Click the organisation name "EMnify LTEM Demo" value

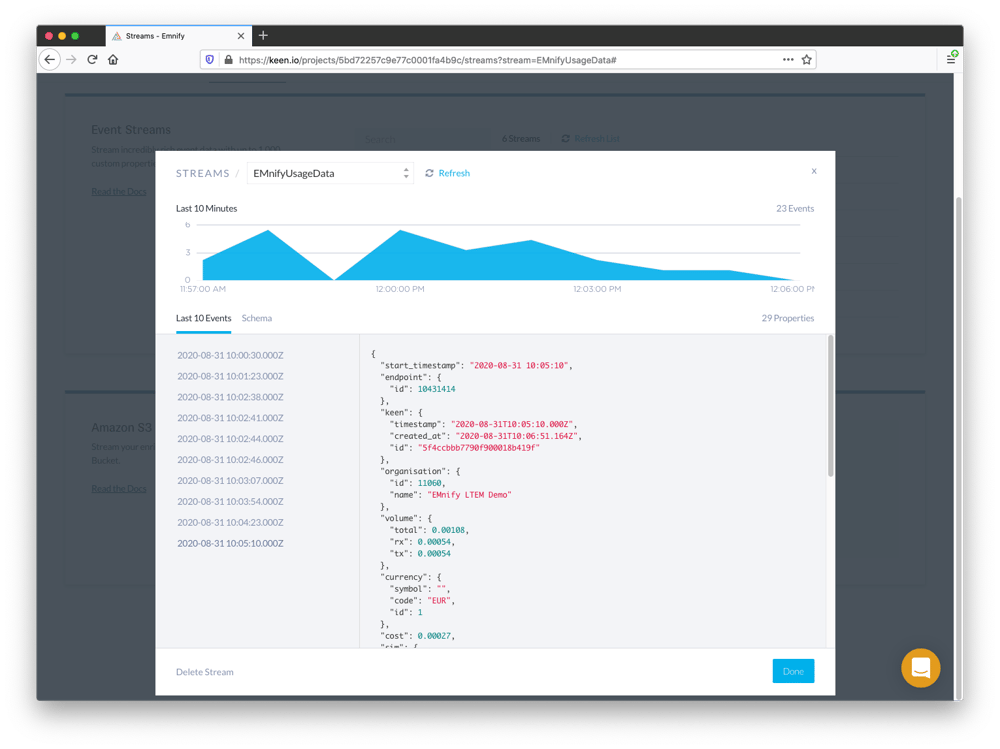pyautogui.click(x=469, y=495)
